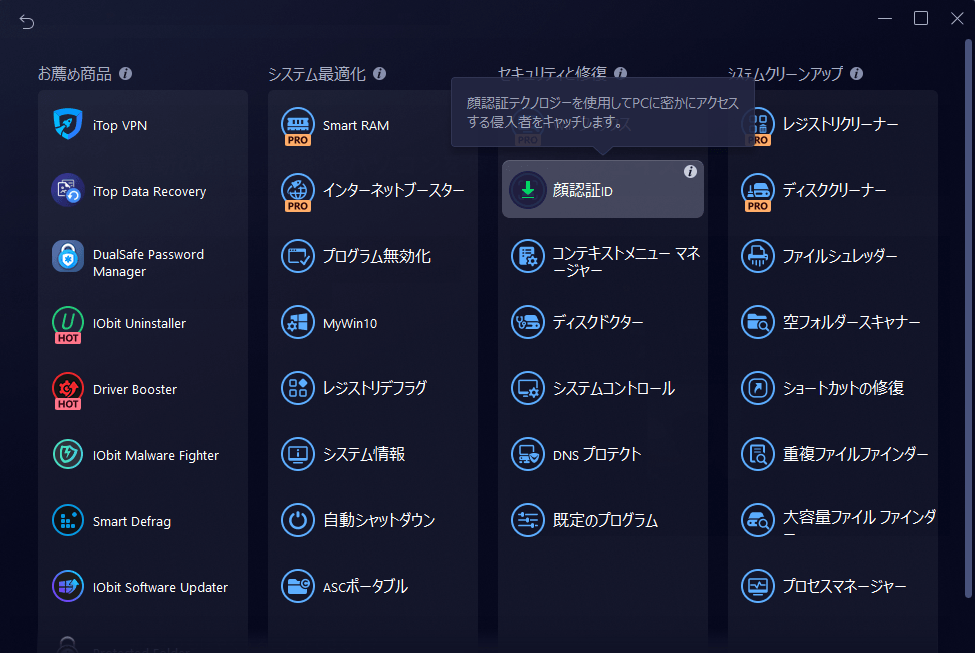Click the レジストリクリーナー label

point(840,124)
